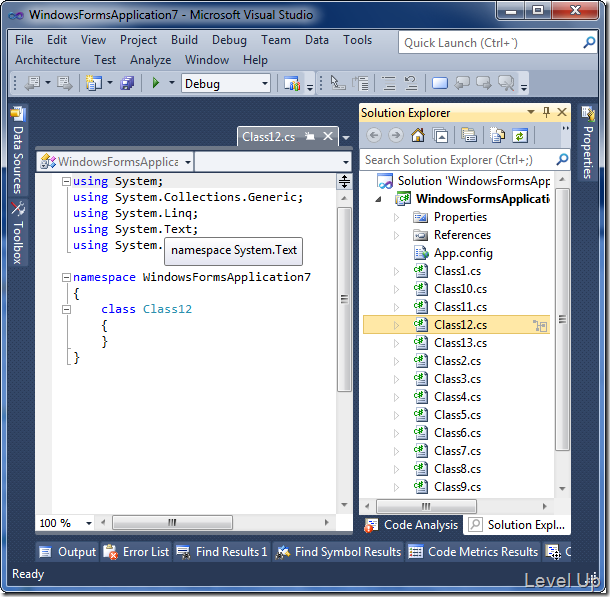Click the Navigate Forward toolbar icon
The image size is (610, 597).
tap(65, 83)
